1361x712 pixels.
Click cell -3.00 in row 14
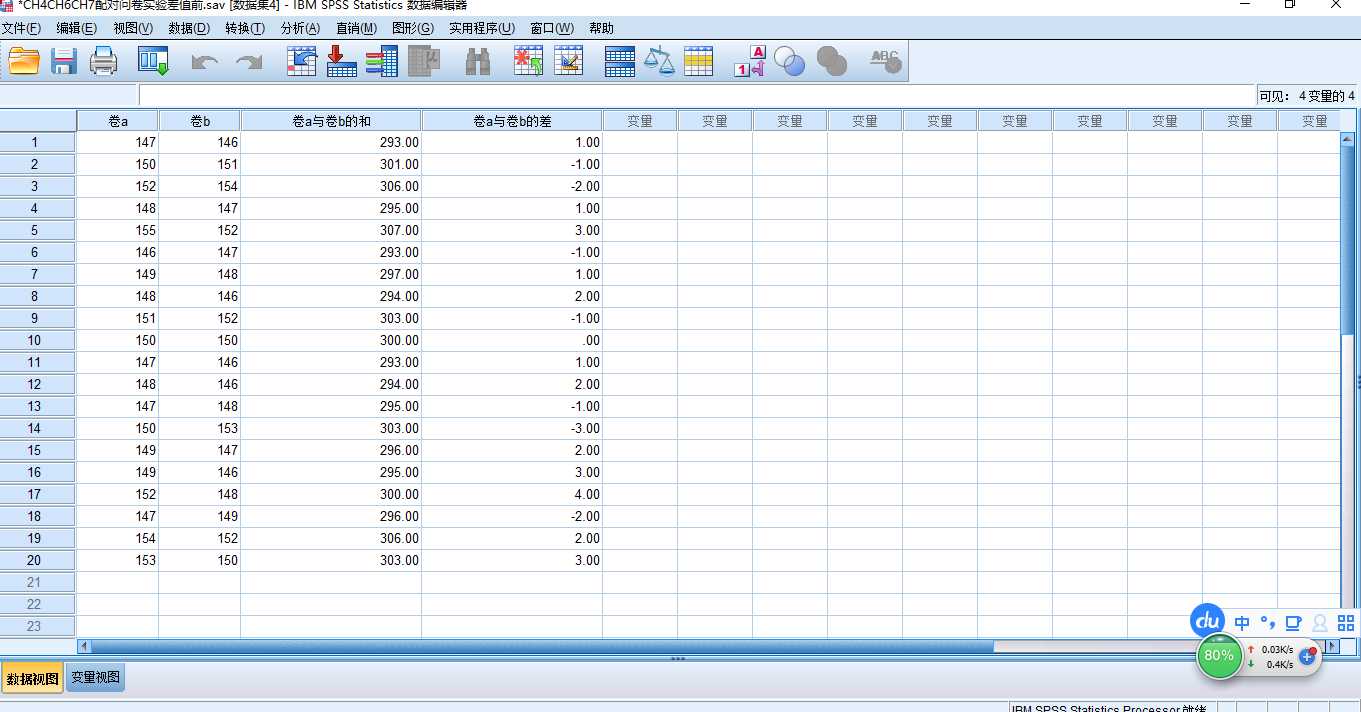click(x=512, y=428)
